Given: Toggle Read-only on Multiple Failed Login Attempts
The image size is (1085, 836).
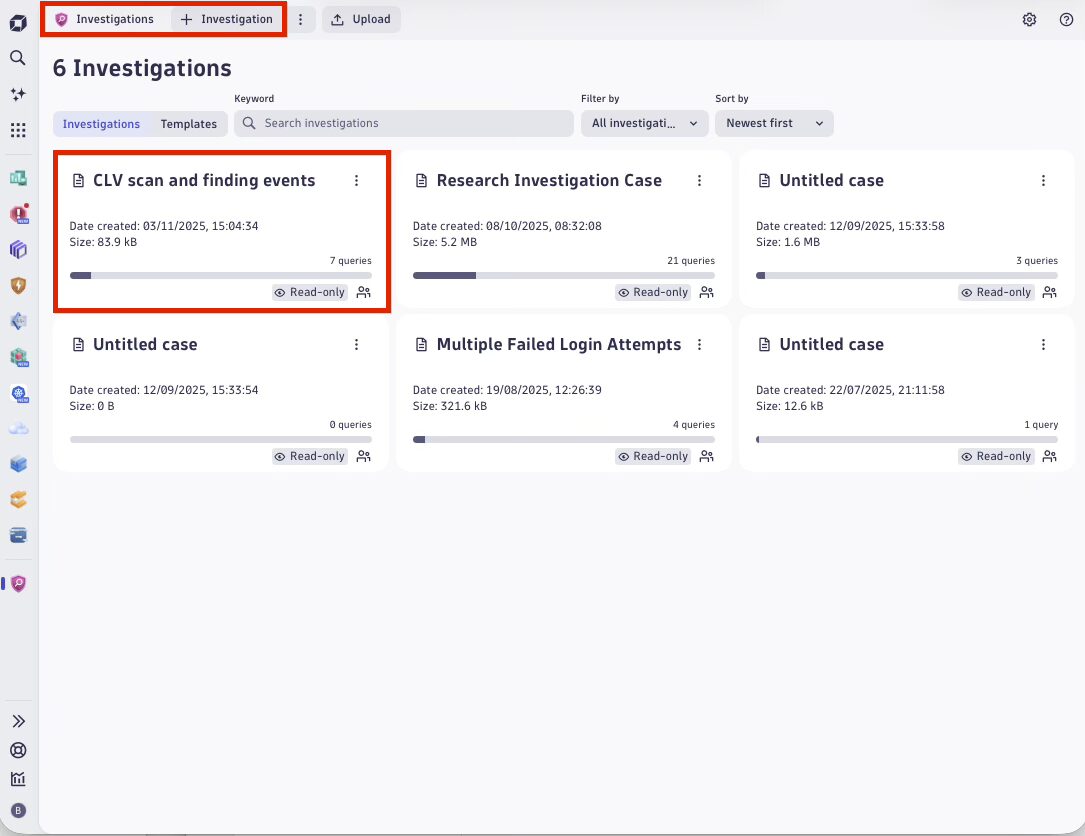Looking at the screenshot, I should click(x=653, y=456).
